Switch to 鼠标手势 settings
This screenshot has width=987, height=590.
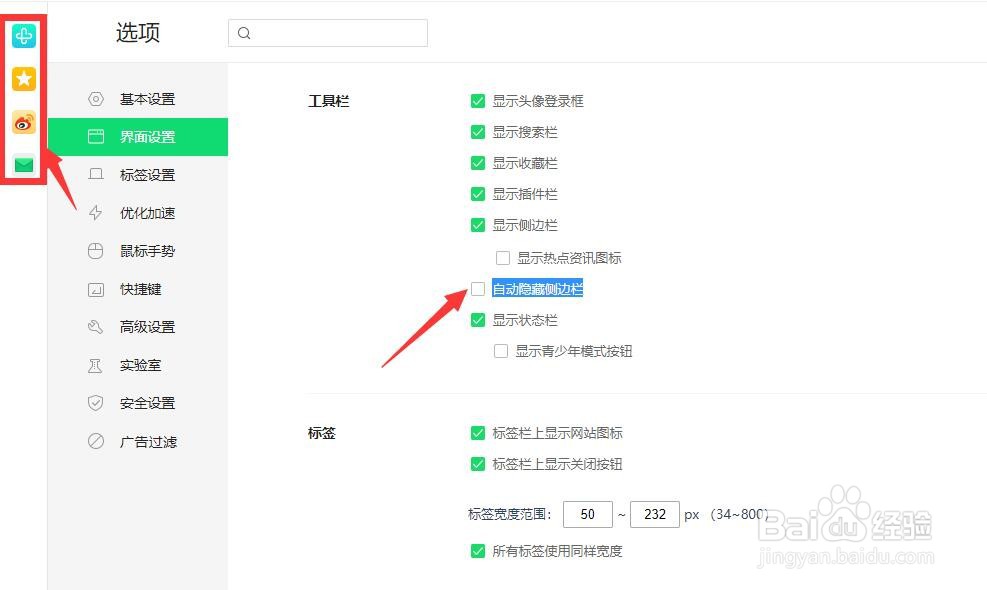pos(138,251)
